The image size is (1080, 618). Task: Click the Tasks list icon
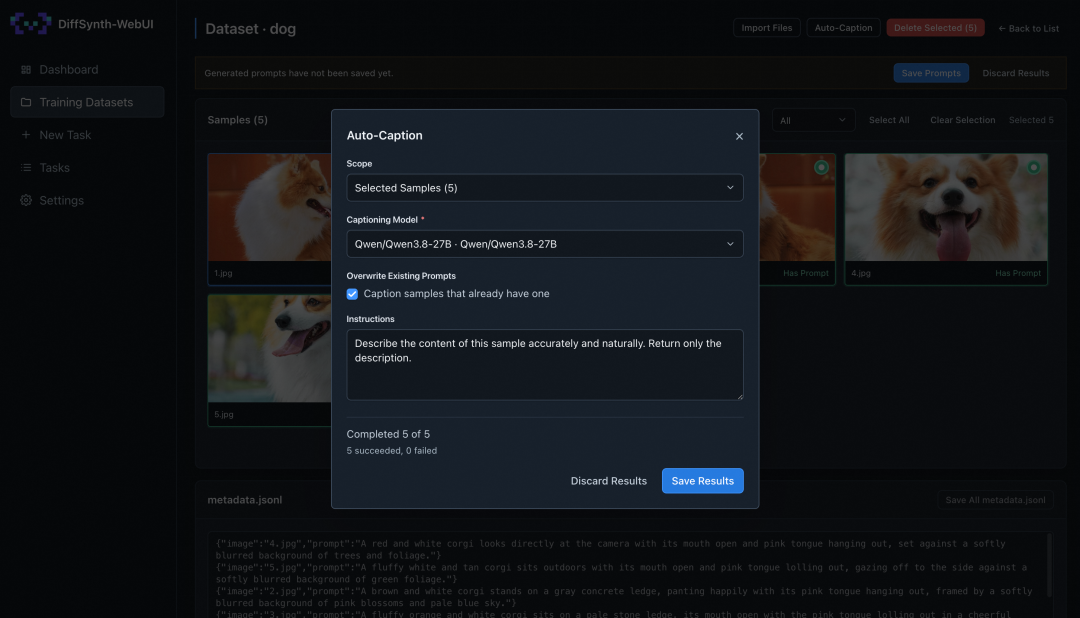point(26,167)
